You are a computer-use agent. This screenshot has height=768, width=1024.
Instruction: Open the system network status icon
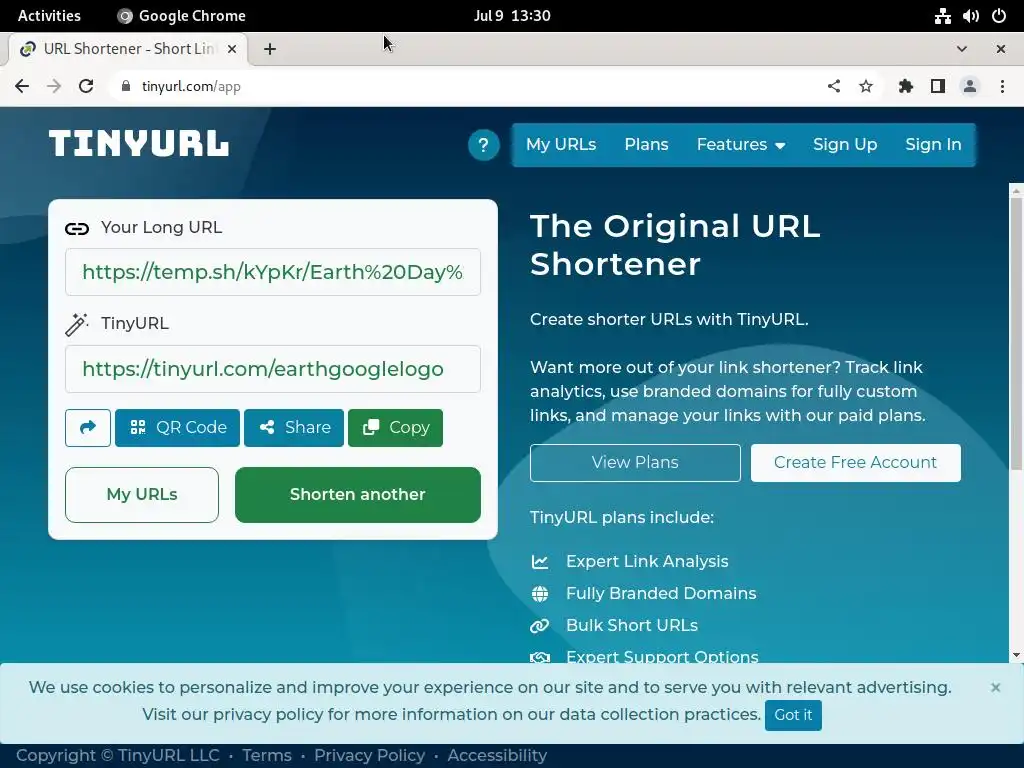(x=942, y=16)
